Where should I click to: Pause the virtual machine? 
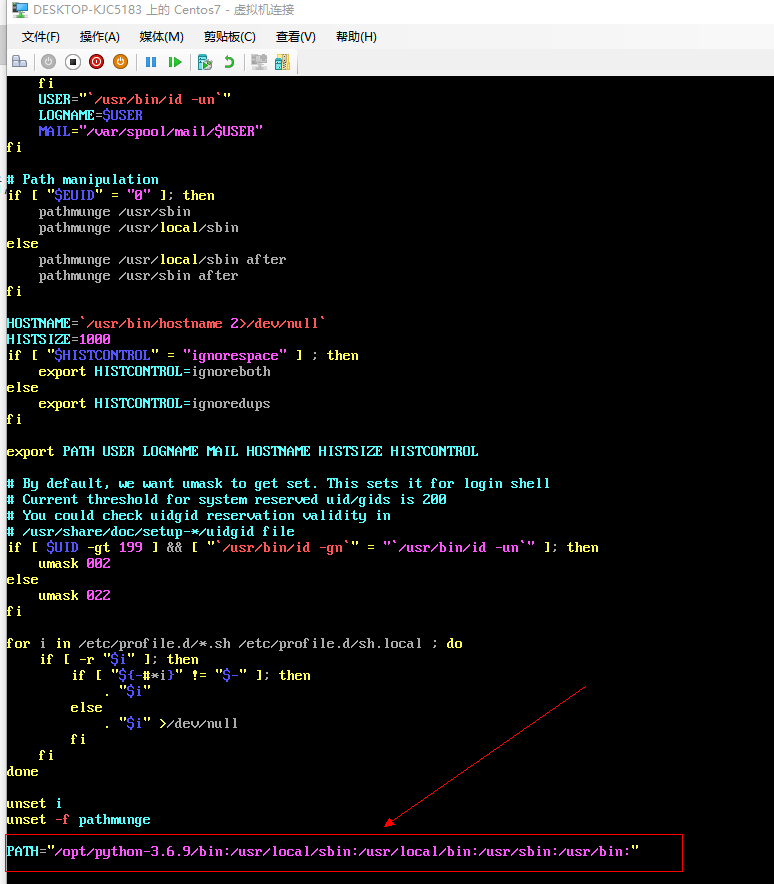(151, 62)
